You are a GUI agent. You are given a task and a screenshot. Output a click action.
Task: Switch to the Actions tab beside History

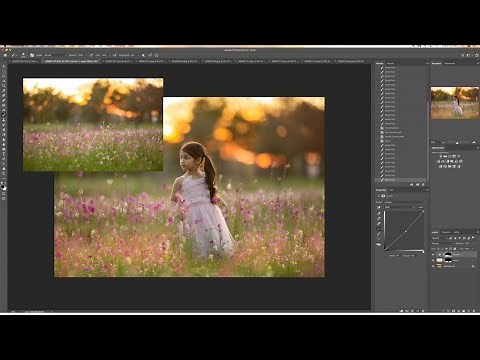pyautogui.click(x=390, y=63)
